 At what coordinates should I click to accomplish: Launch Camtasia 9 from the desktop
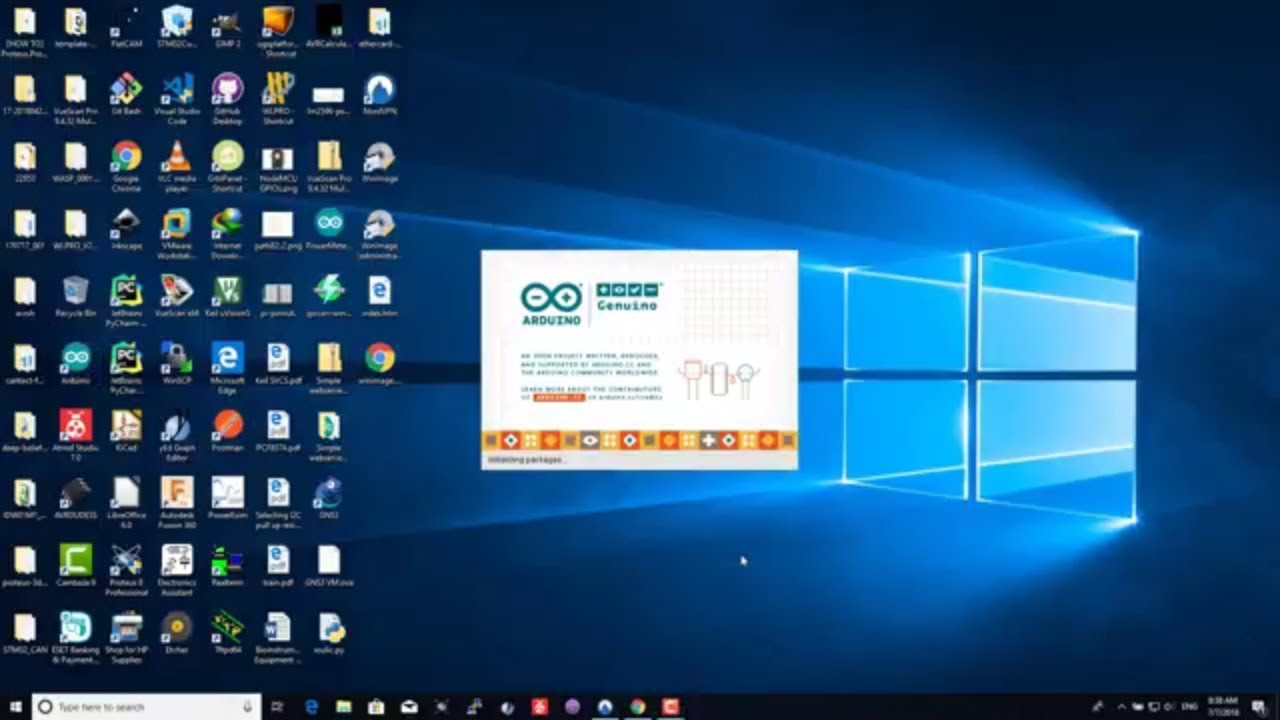pyautogui.click(x=75, y=567)
